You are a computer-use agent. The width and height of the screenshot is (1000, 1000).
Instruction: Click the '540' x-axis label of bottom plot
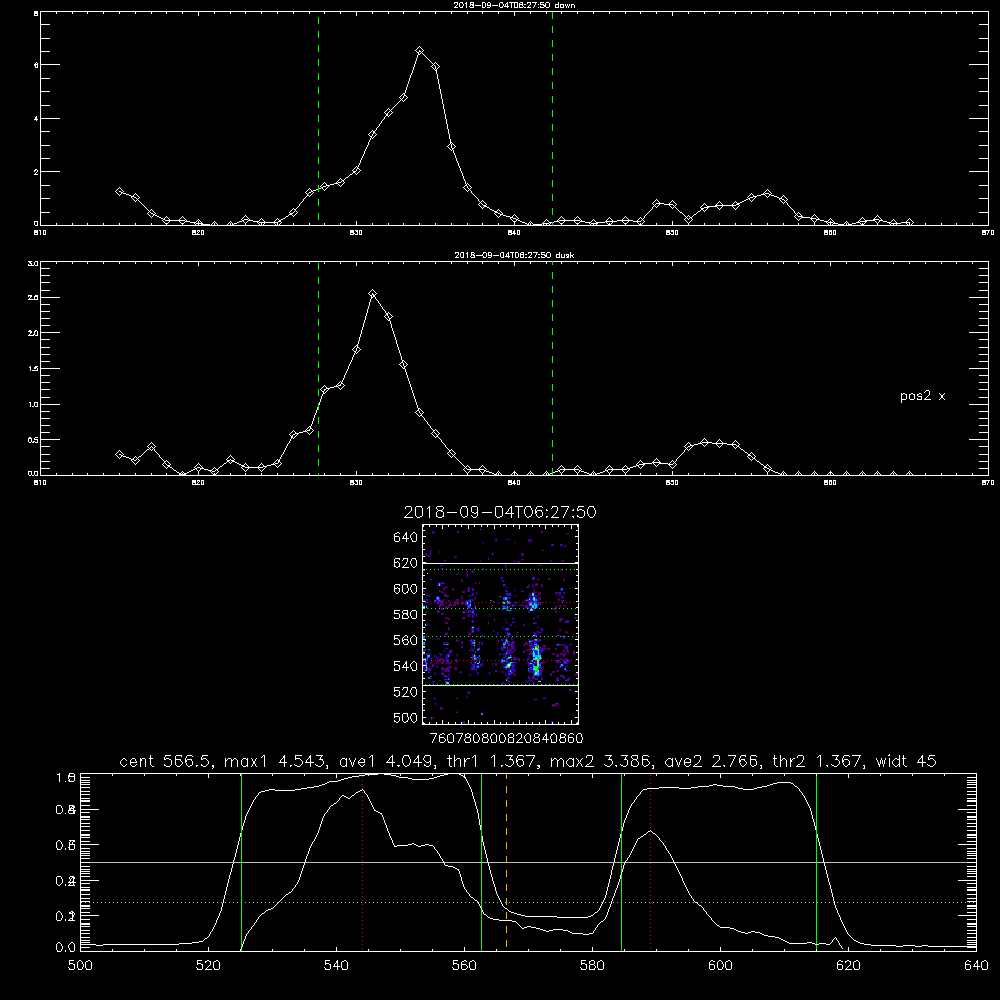click(x=336, y=966)
